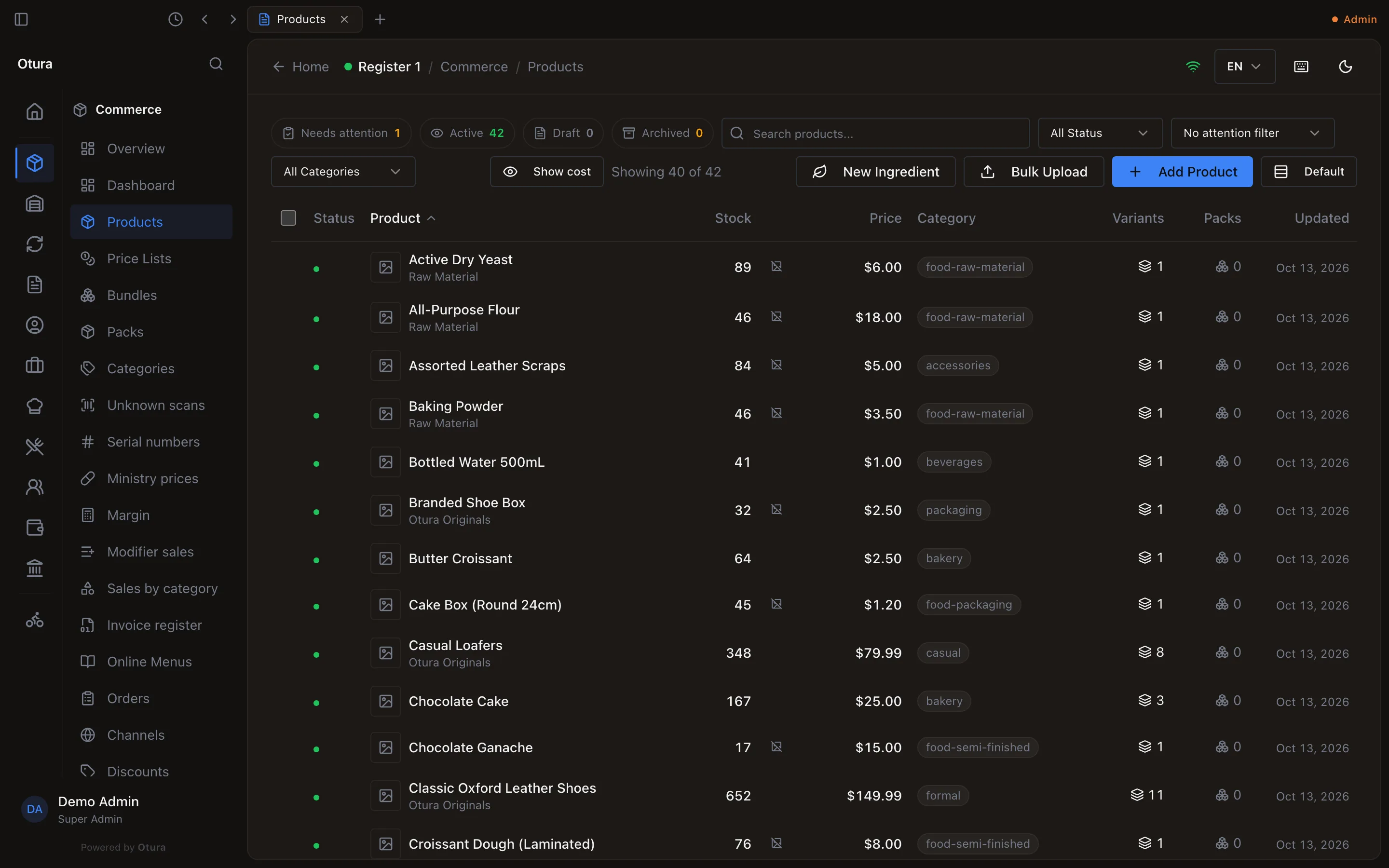The height and width of the screenshot is (868, 1389).
Task: Click the sidebar search magnifier icon
Action: pyautogui.click(x=216, y=64)
